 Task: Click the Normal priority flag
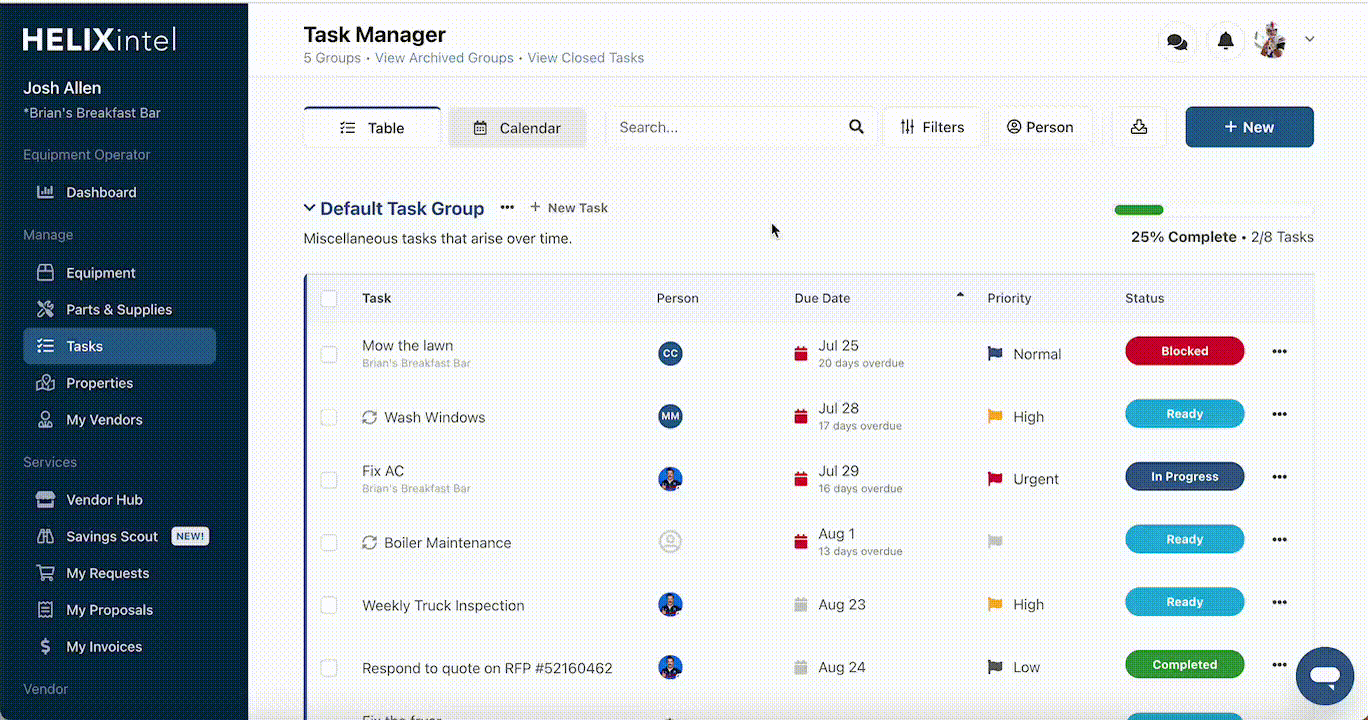pyautogui.click(x=995, y=354)
